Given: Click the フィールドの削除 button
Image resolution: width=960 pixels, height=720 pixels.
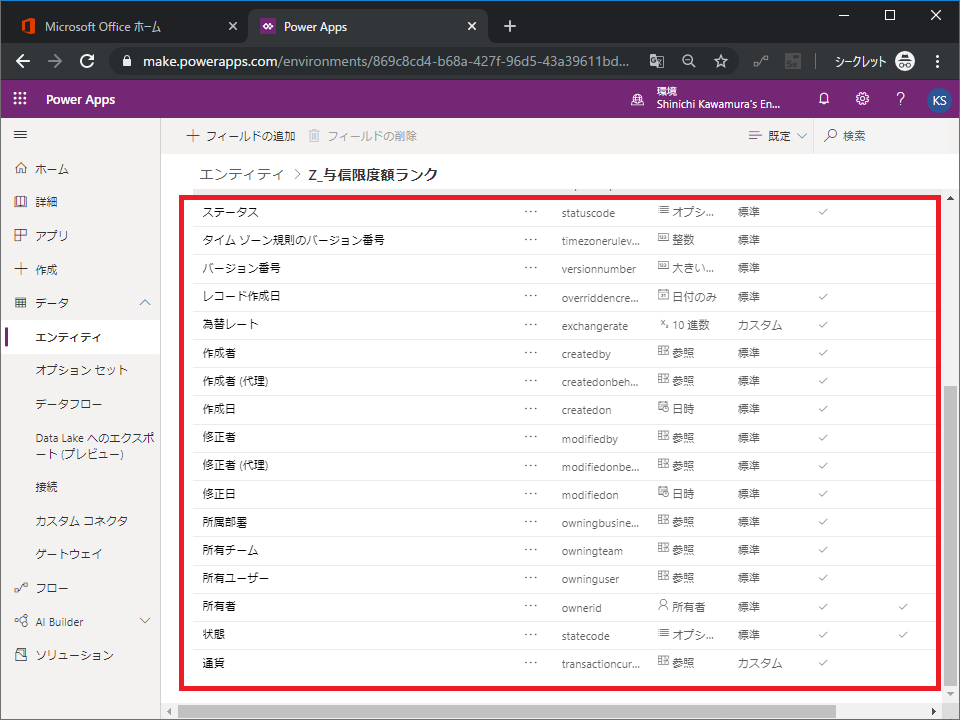Looking at the screenshot, I should 362,136.
